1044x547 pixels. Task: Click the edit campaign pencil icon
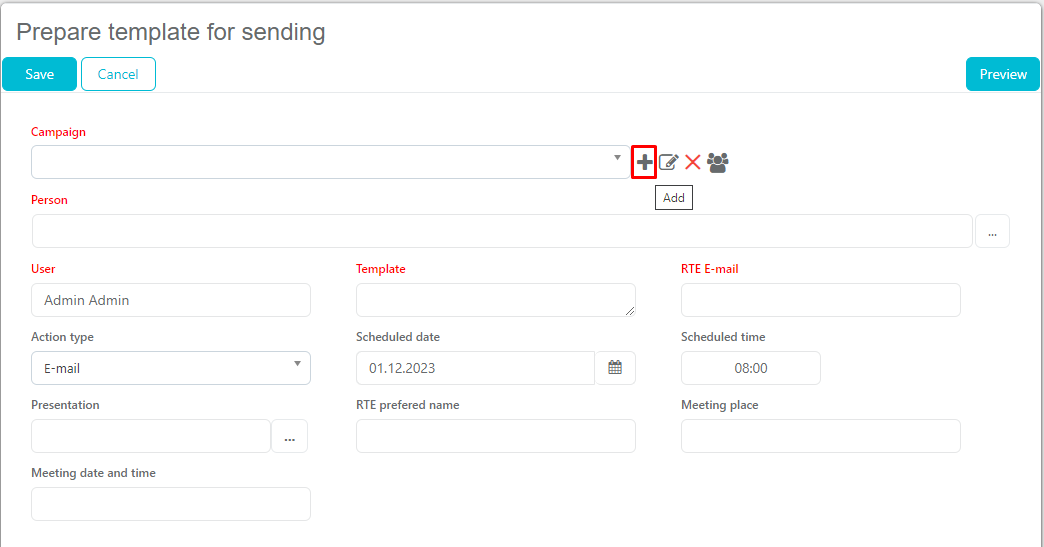click(669, 162)
